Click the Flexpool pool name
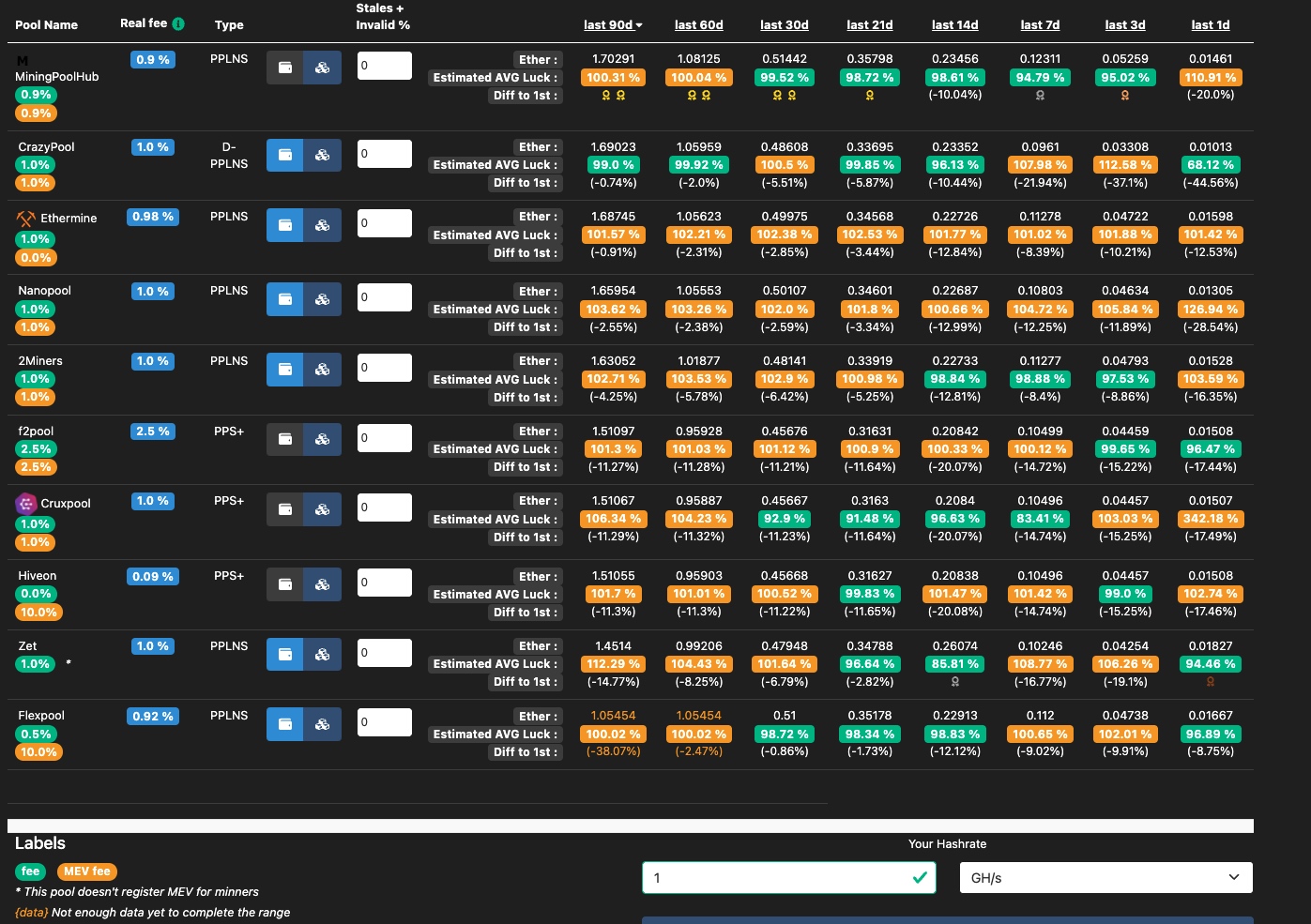The image size is (1311, 924). pyautogui.click(x=41, y=716)
